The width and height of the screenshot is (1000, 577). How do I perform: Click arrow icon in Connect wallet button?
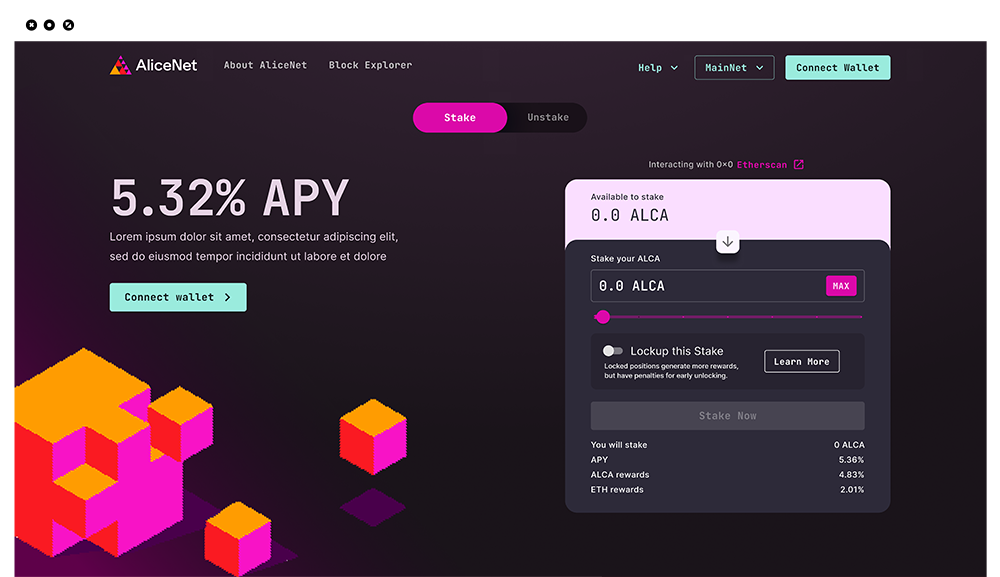pos(228,297)
